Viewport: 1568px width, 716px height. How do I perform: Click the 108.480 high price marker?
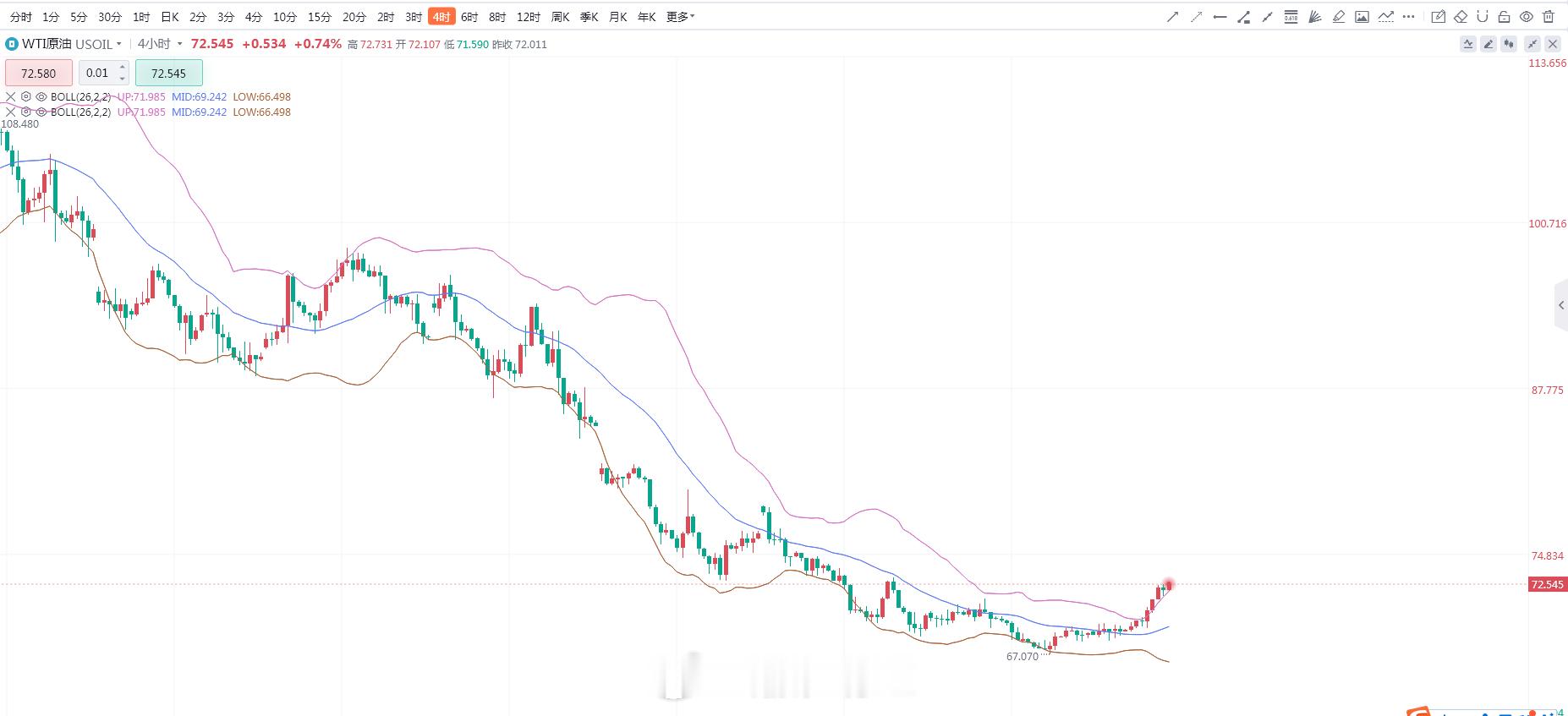click(20, 123)
